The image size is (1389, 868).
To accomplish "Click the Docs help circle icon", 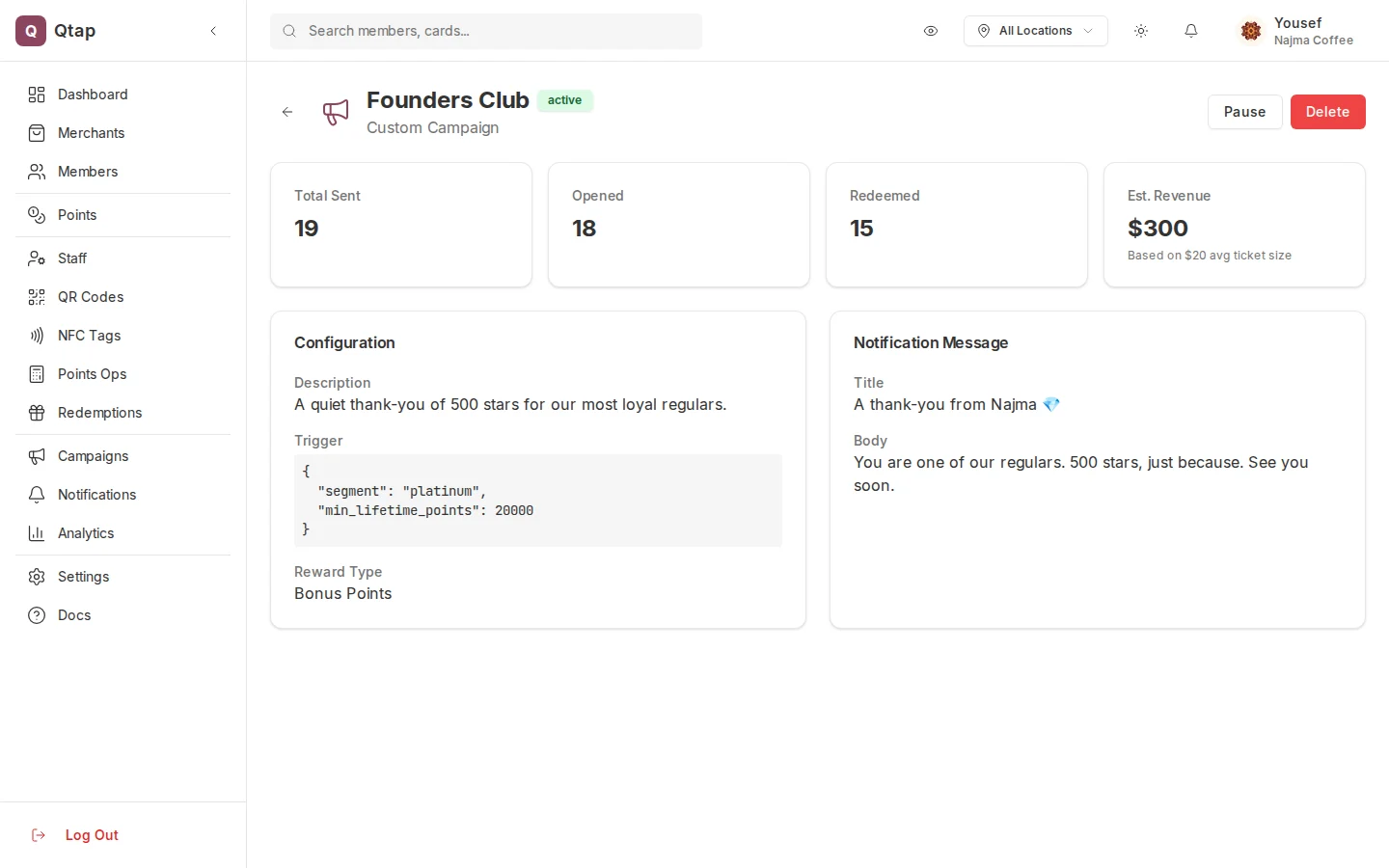I will coord(37,615).
